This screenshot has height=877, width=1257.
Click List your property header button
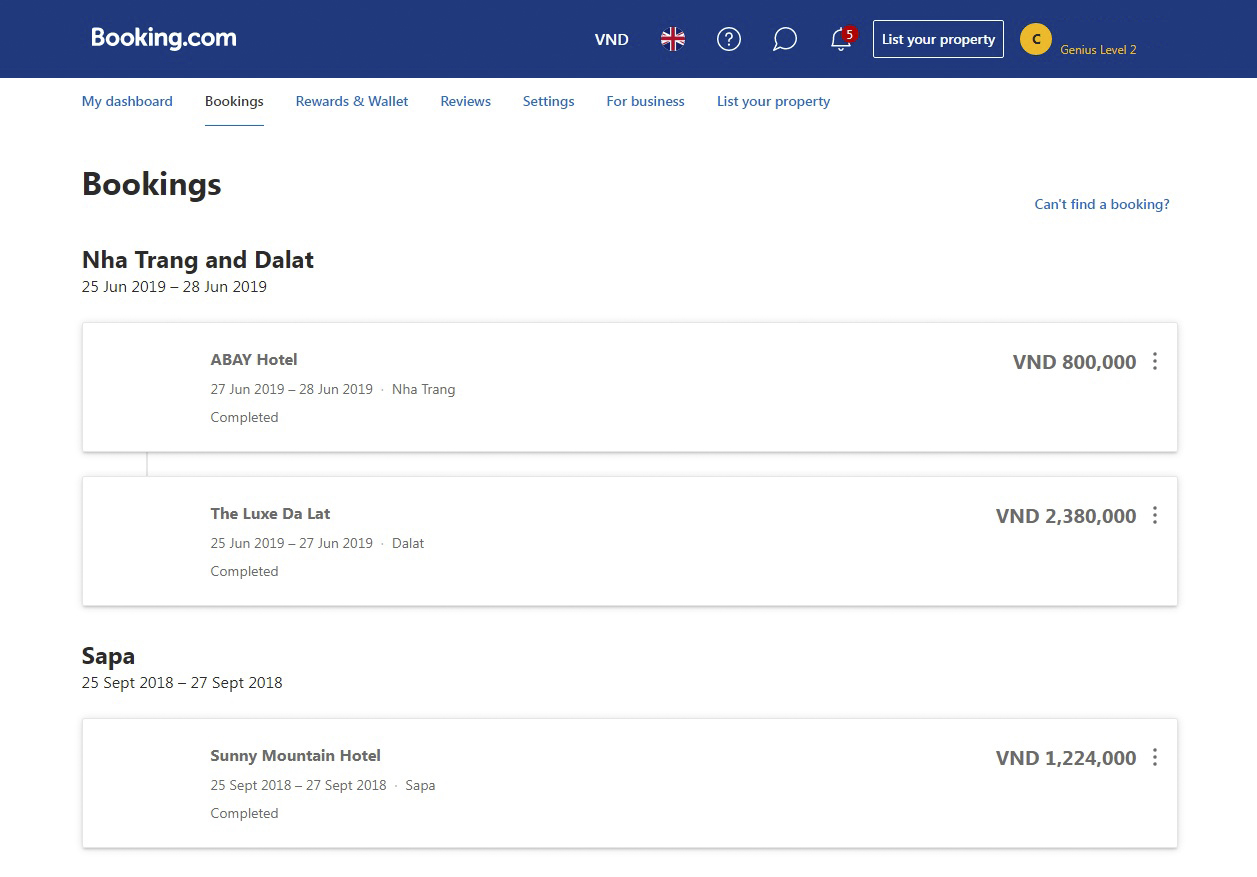click(x=938, y=39)
